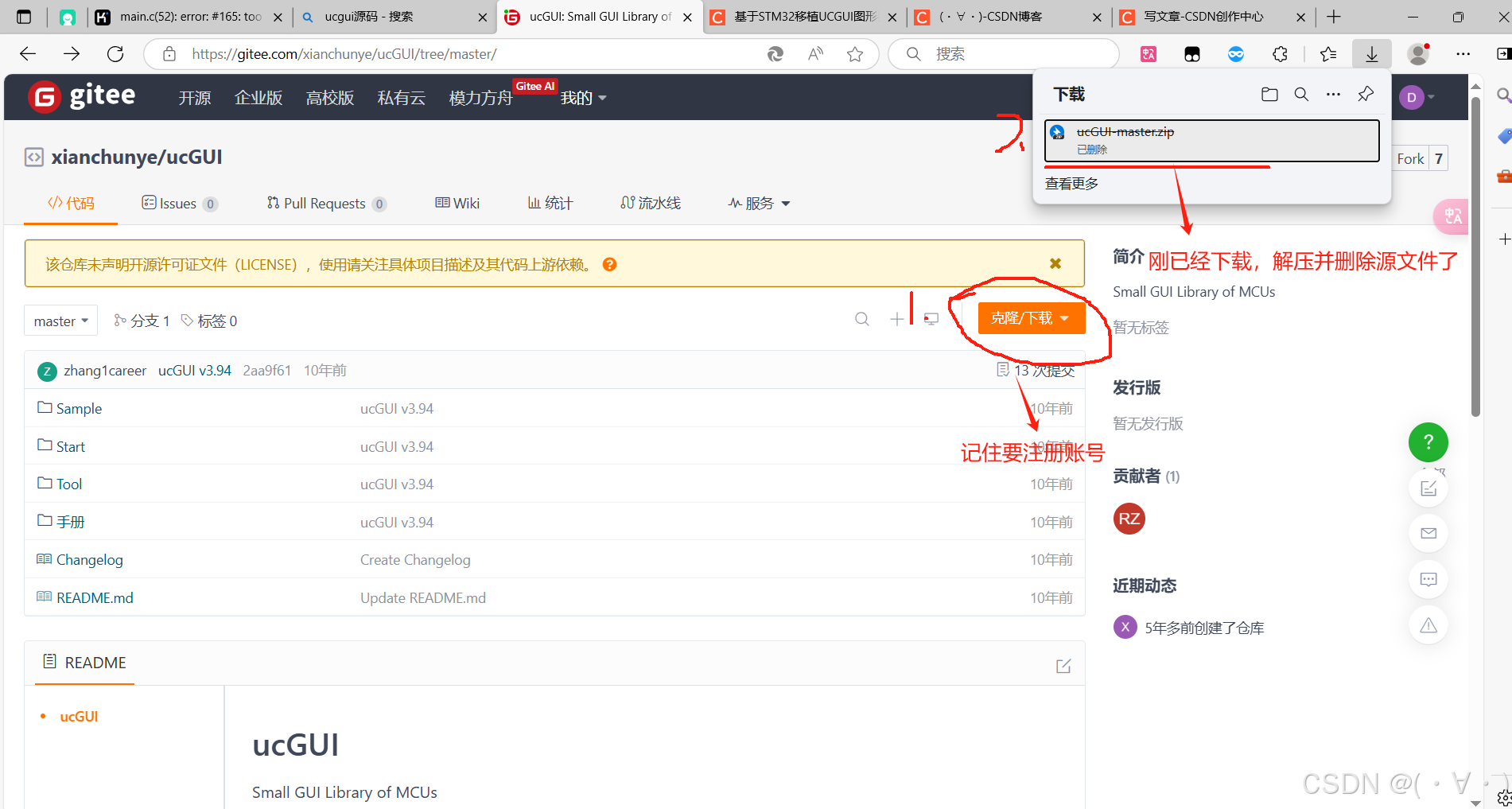This screenshot has width=1512, height=809.
Task: Switch to the Issues tab
Action: [x=178, y=203]
